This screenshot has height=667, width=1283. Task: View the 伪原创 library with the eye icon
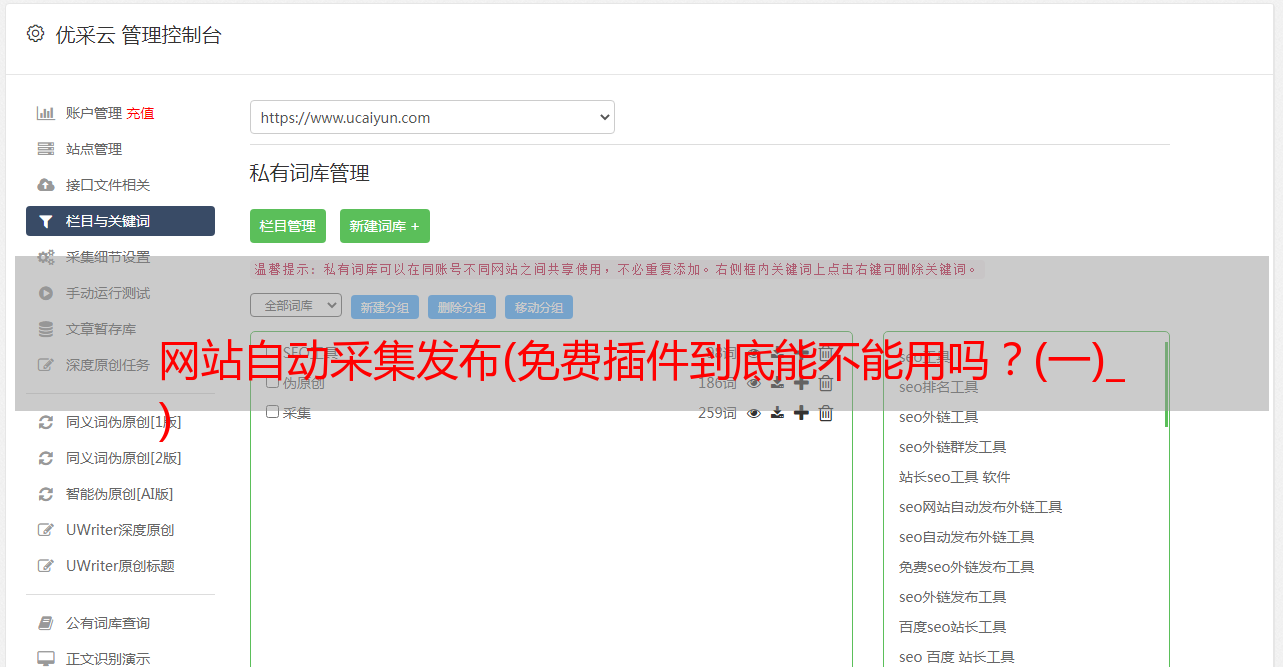(x=754, y=383)
